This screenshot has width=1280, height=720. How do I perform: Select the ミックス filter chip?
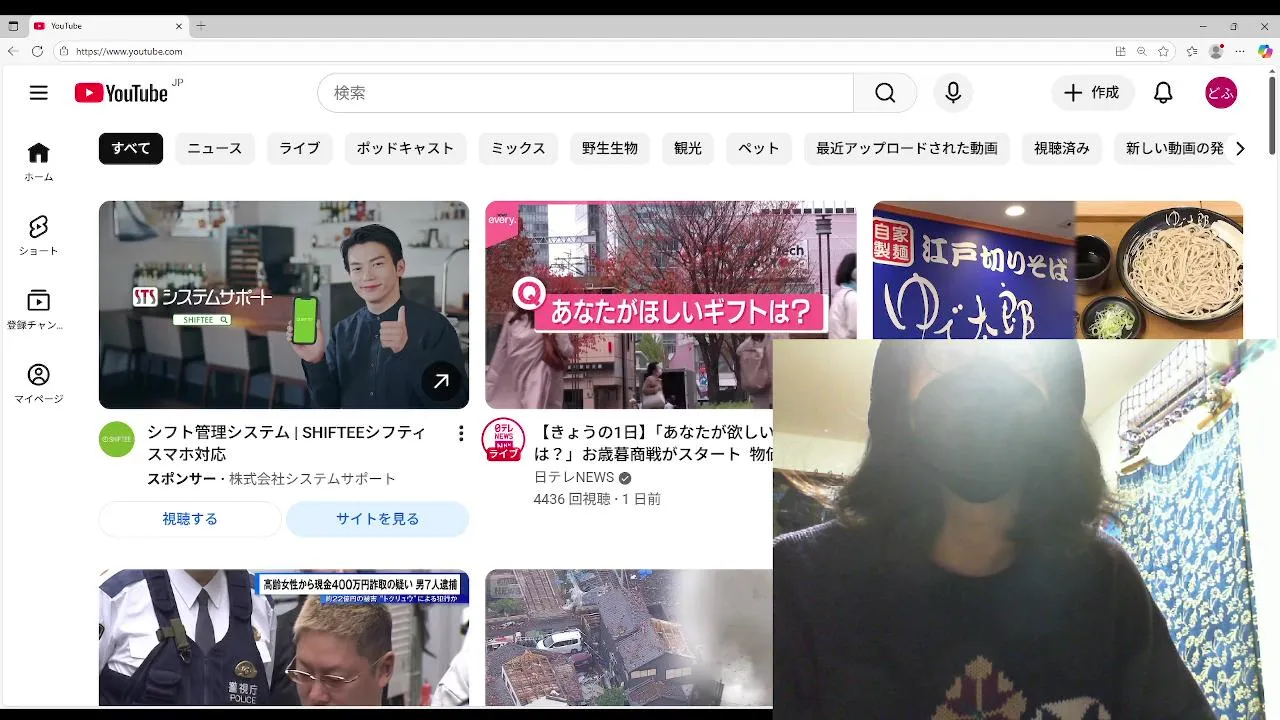(x=518, y=148)
